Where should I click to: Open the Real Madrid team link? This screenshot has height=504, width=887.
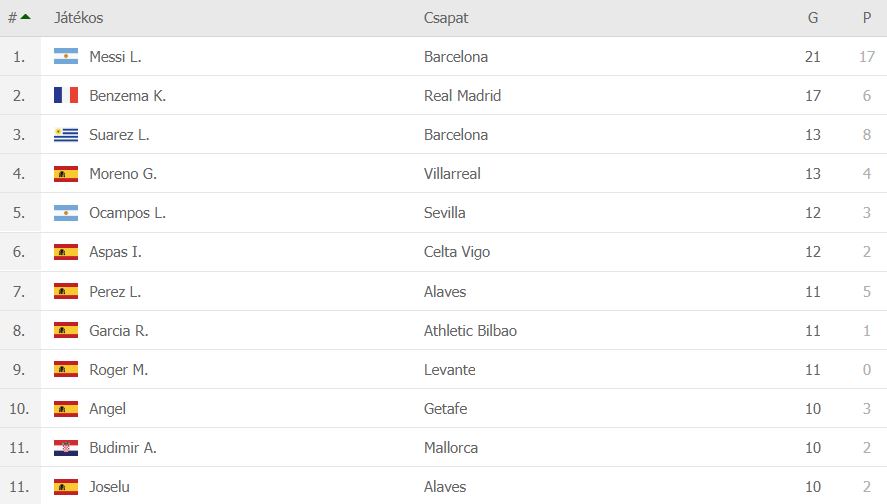(x=462, y=96)
